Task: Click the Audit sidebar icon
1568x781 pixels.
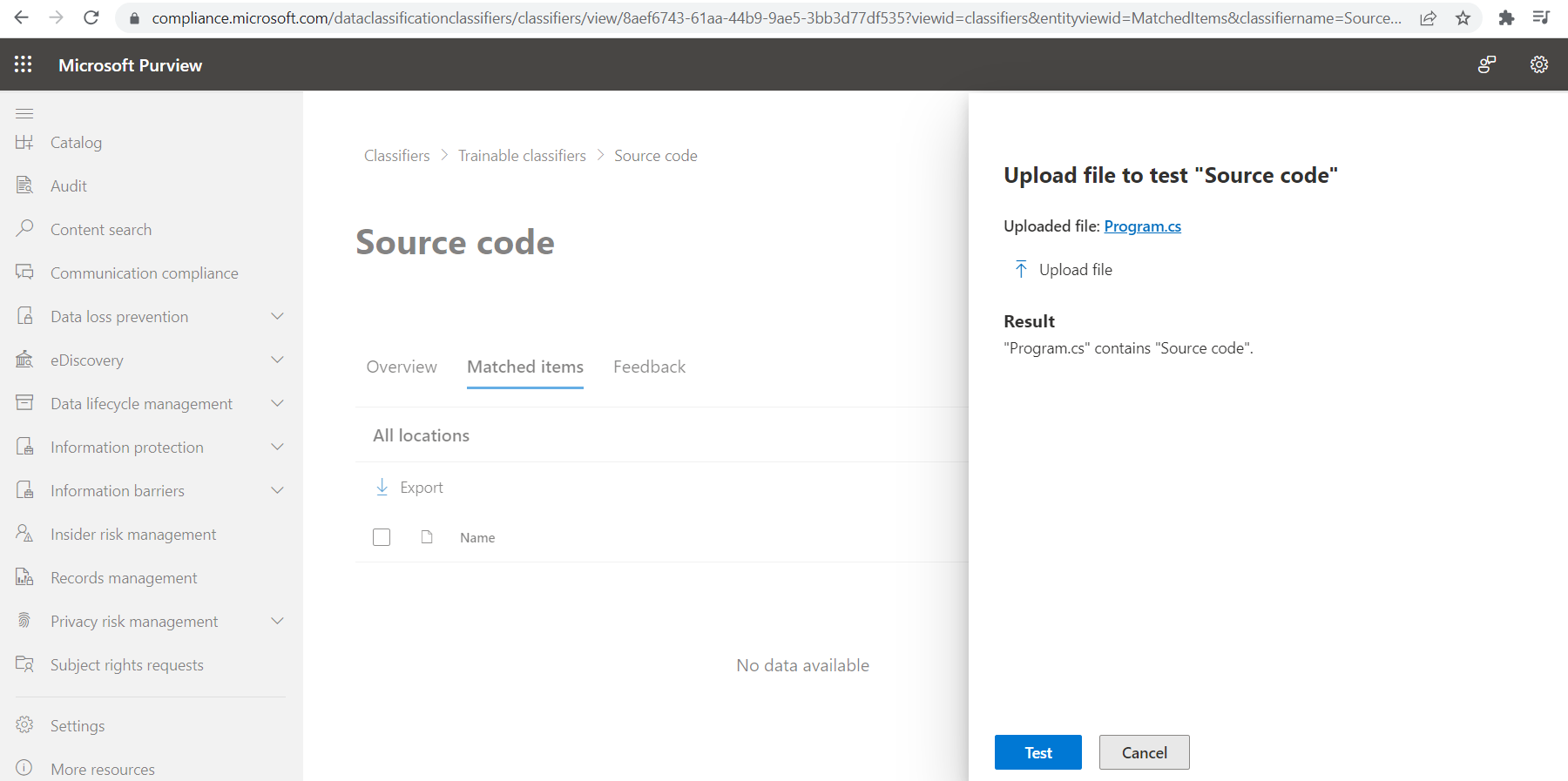Action: tap(24, 185)
